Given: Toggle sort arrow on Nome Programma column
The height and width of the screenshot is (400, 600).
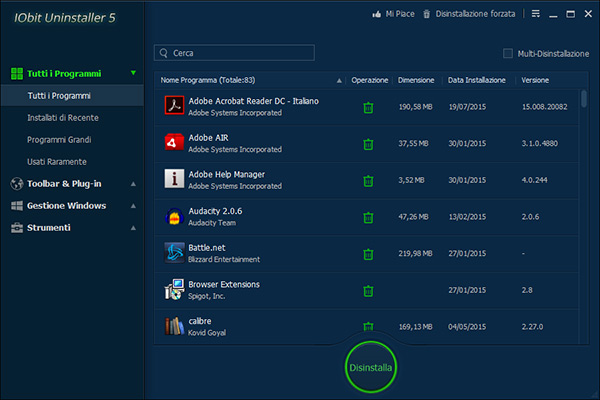Looking at the screenshot, I should [339, 80].
